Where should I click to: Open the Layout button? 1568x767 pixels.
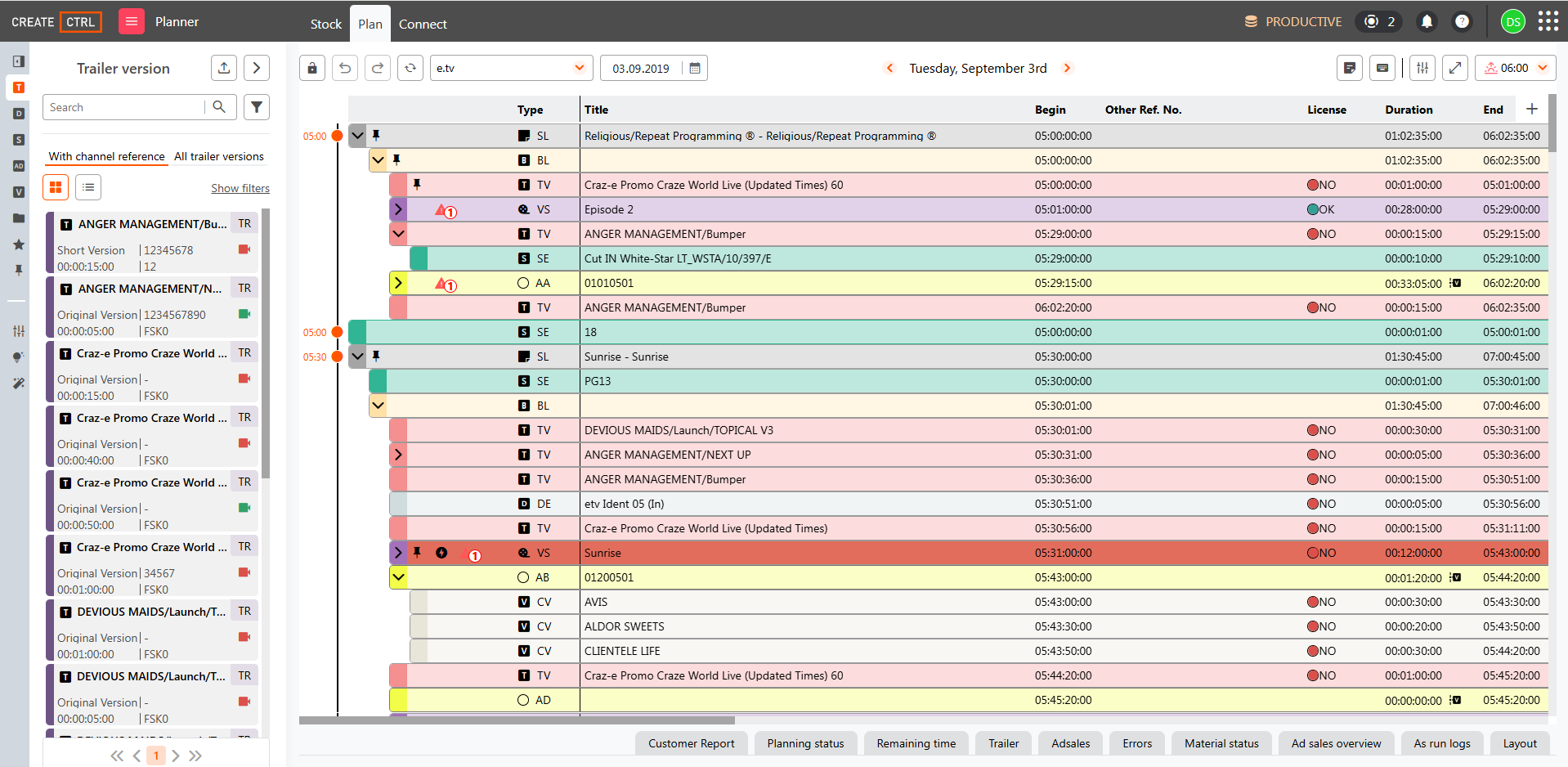(1520, 743)
